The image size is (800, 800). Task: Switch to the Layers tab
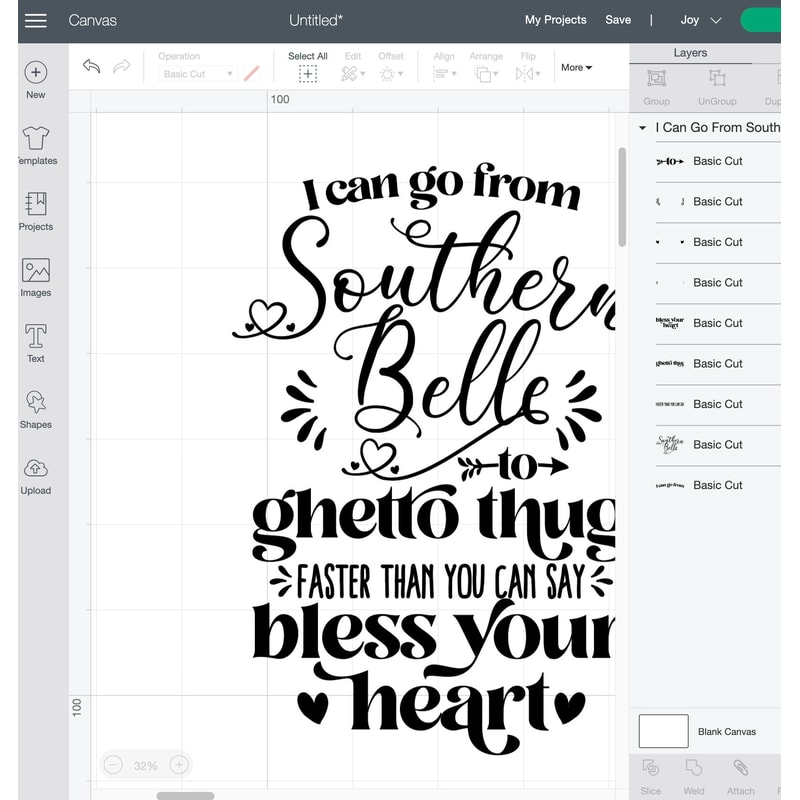click(689, 52)
